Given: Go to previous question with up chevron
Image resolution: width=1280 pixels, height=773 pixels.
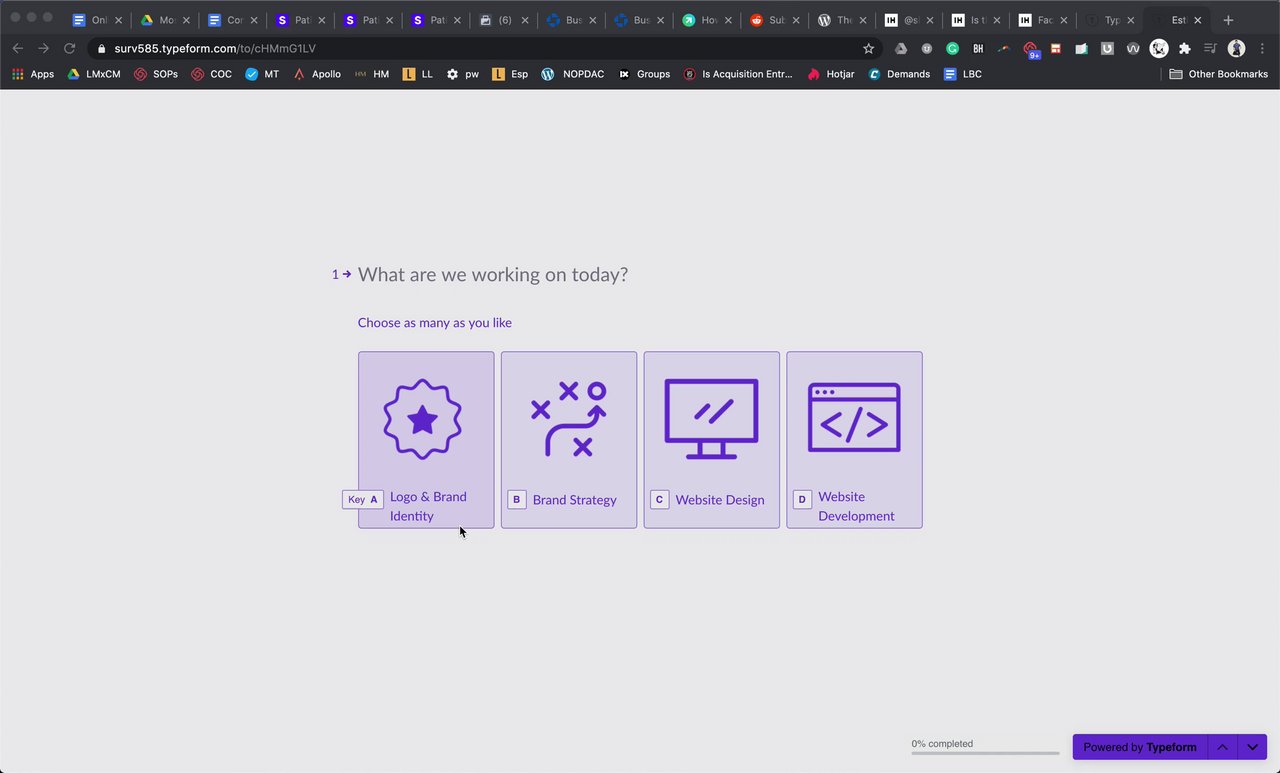Looking at the screenshot, I should click(1222, 747).
